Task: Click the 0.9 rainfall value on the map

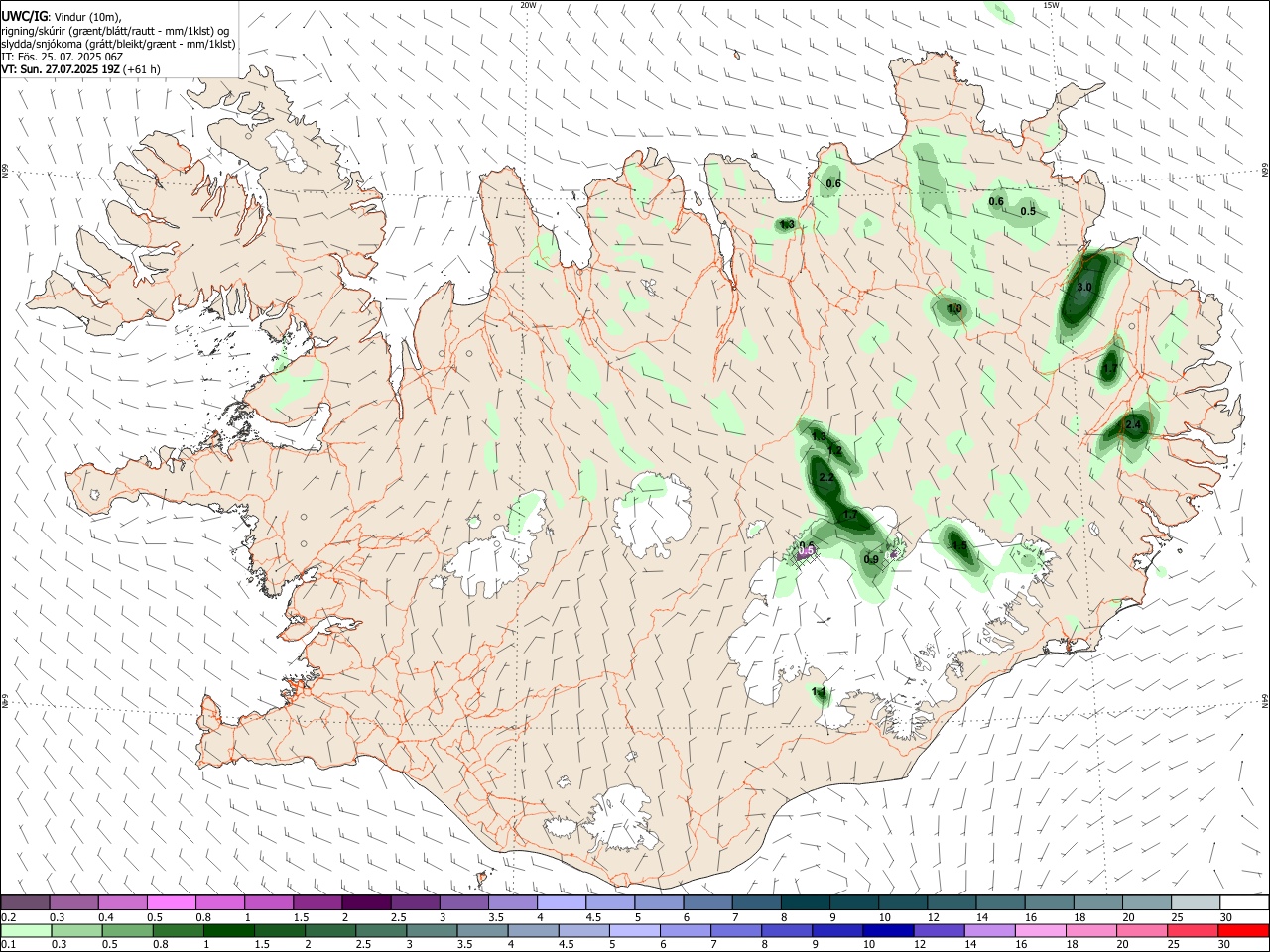Action: point(871,560)
